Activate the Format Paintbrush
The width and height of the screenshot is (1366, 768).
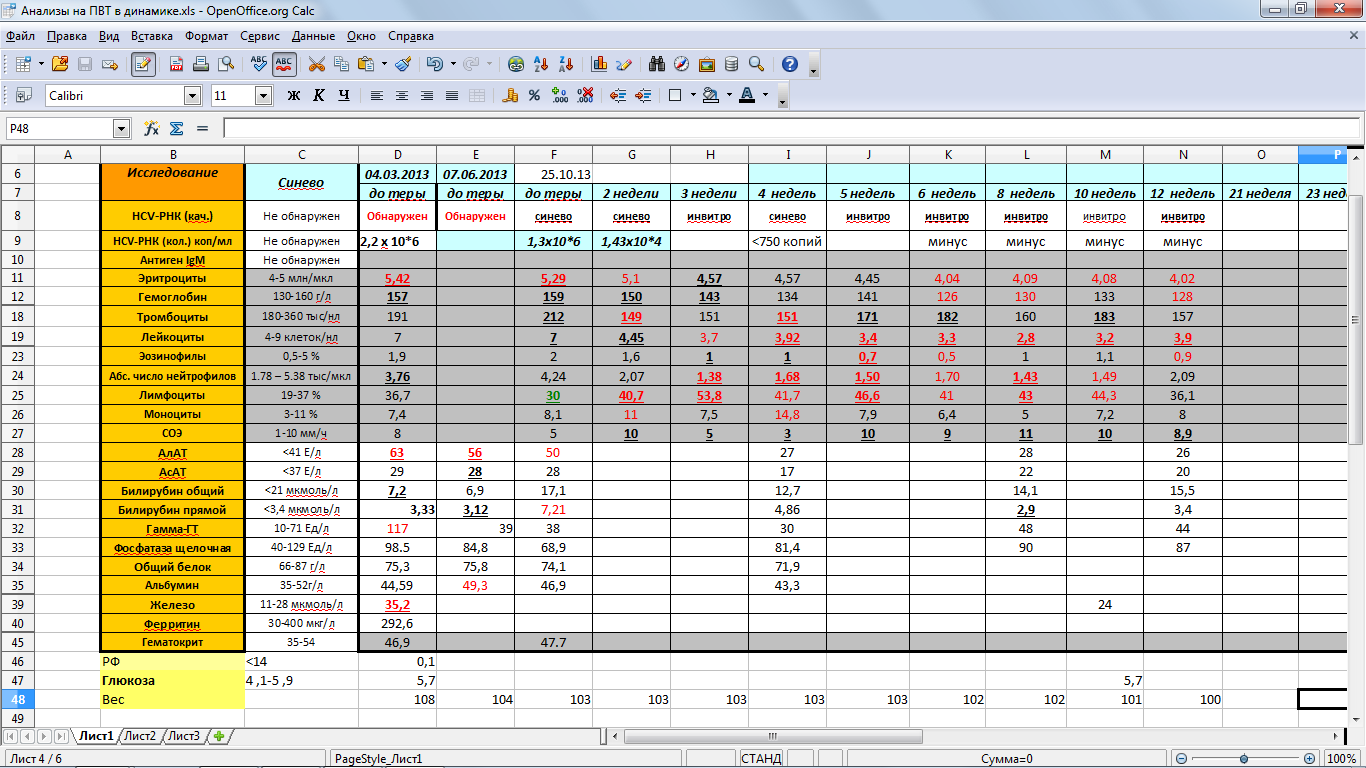(x=403, y=64)
